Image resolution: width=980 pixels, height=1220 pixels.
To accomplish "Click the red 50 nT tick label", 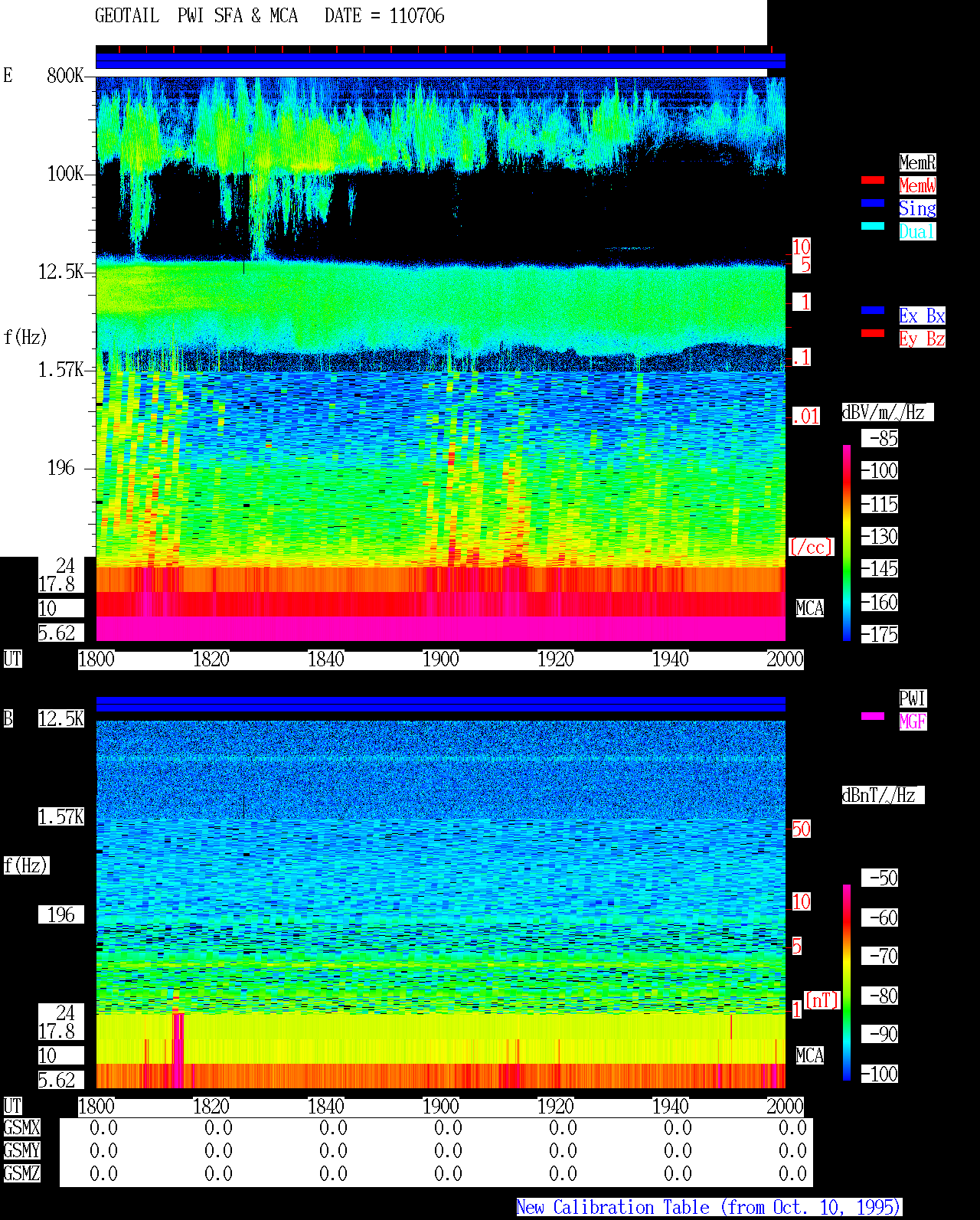I will [x=801, y=829].
